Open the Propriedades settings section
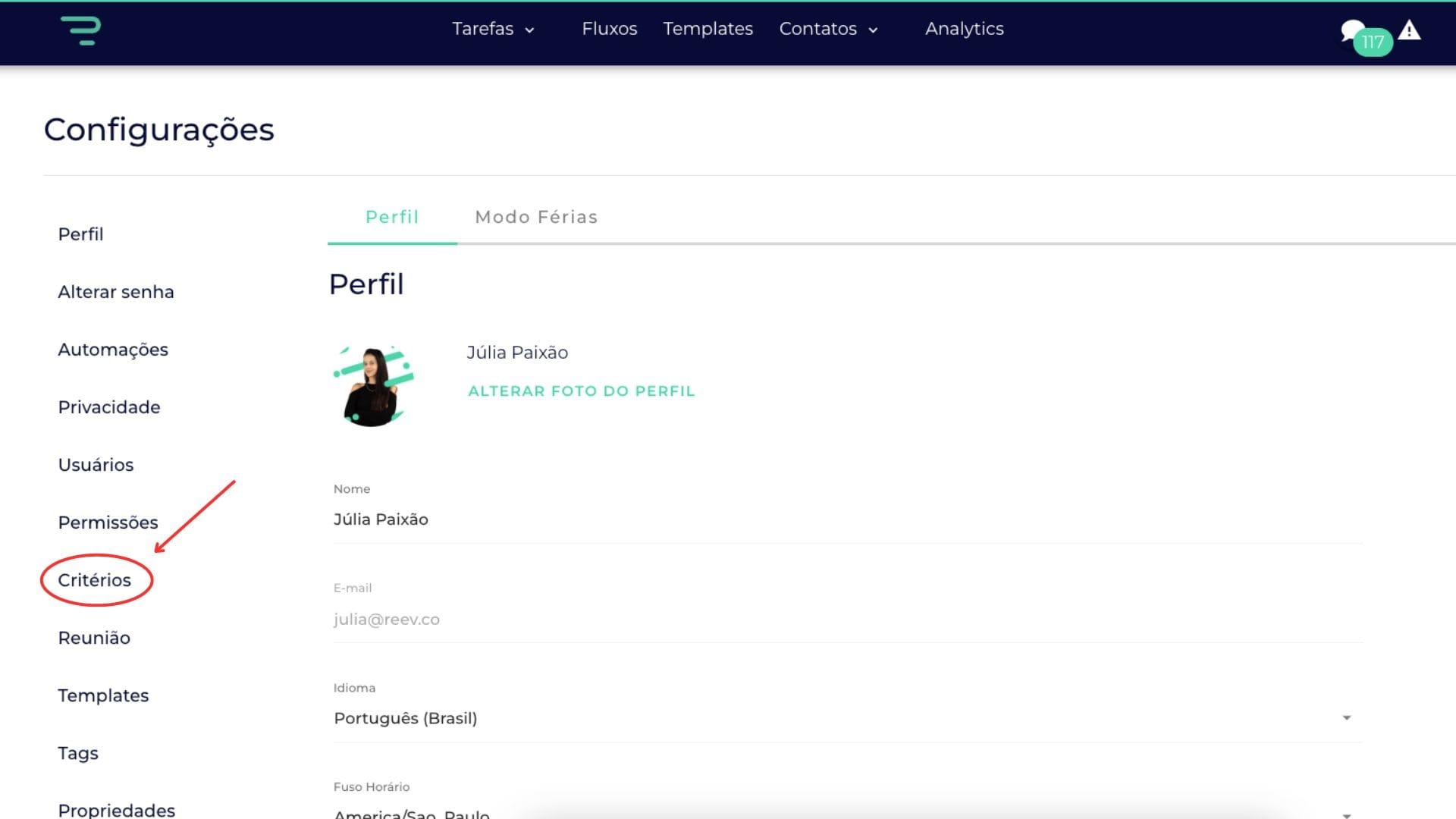Viewport: 1456px width, 819px height. [x=116, y=810]
